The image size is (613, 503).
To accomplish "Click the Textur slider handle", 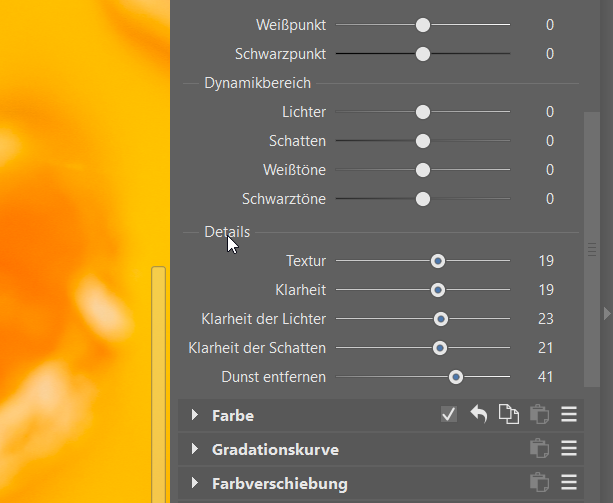I will coord(438,261).
